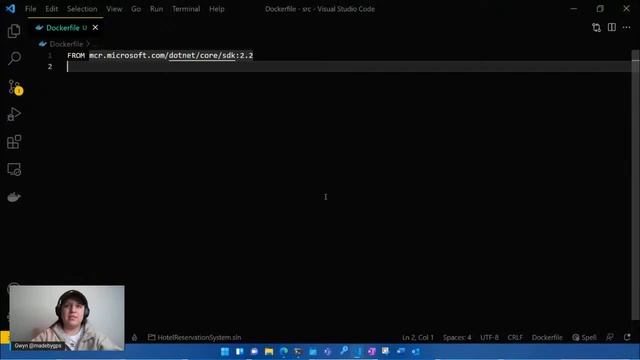Image resolution: width=640 pixels, height=360 pixels.
Task: Open the Run menu
Action: point(156,9)
